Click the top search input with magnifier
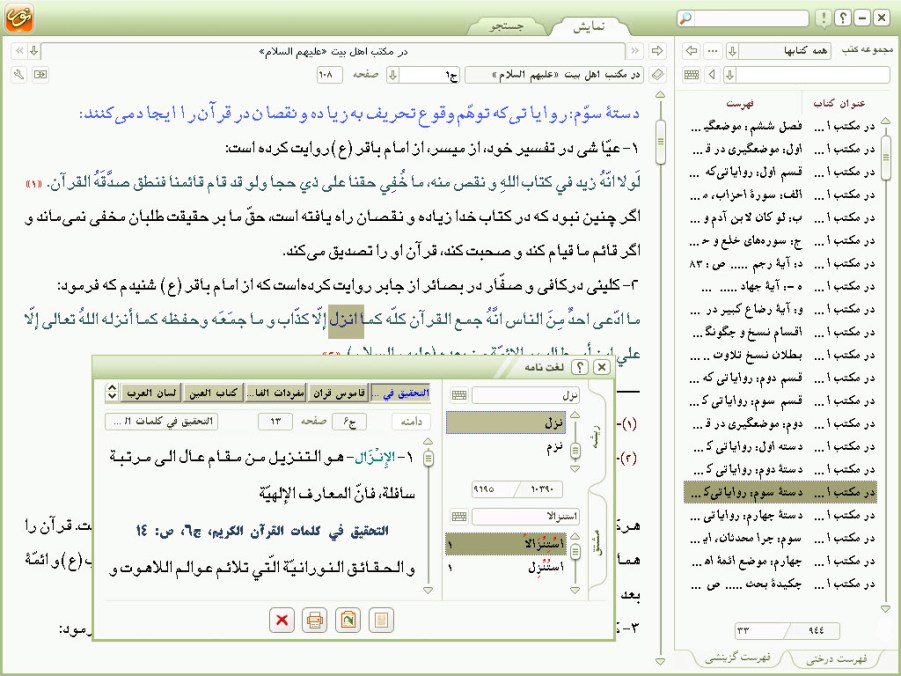 744,18
